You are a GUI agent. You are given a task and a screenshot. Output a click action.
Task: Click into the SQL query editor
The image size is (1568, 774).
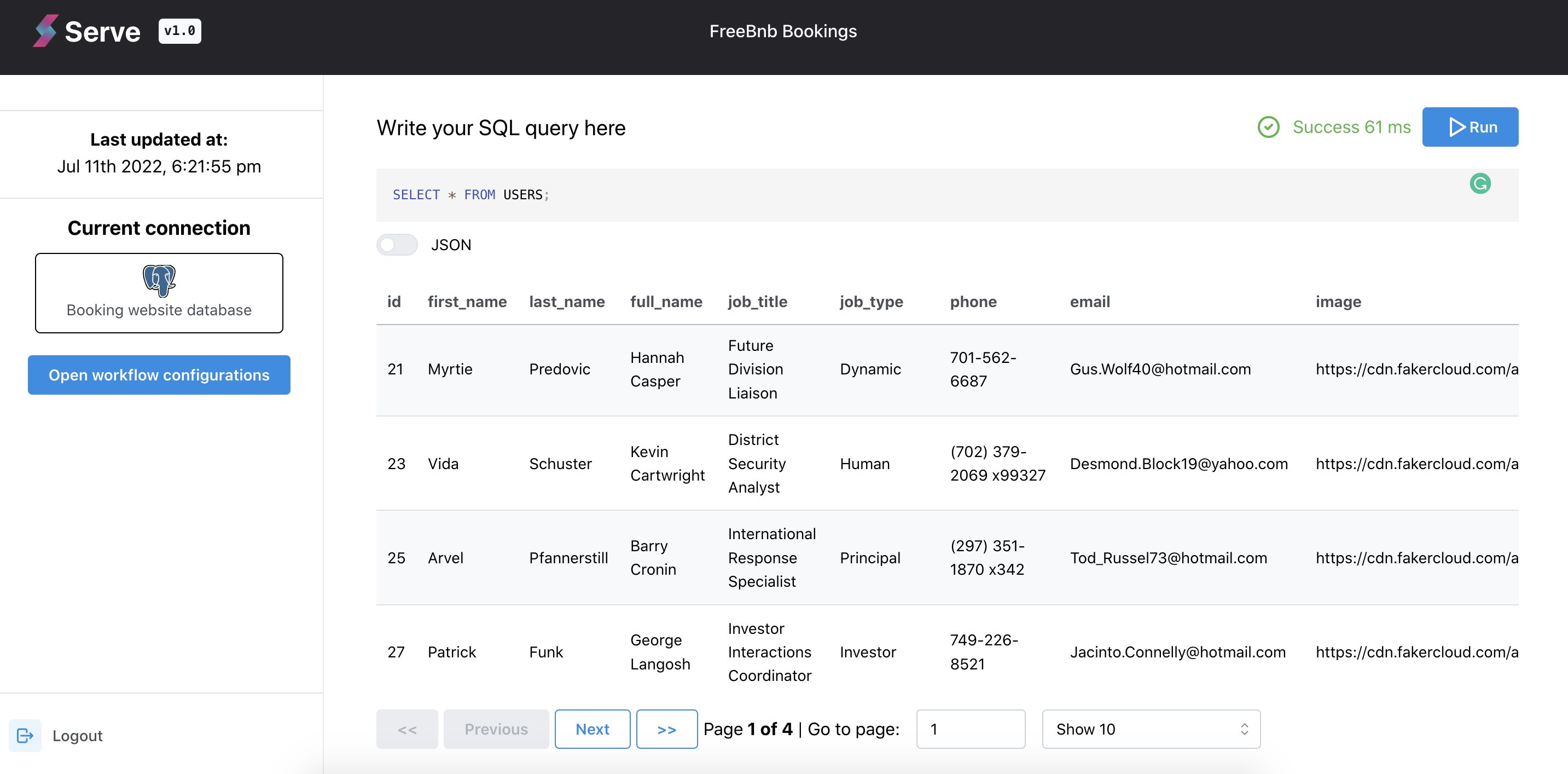pyautogui.click(x=947, y=195)
